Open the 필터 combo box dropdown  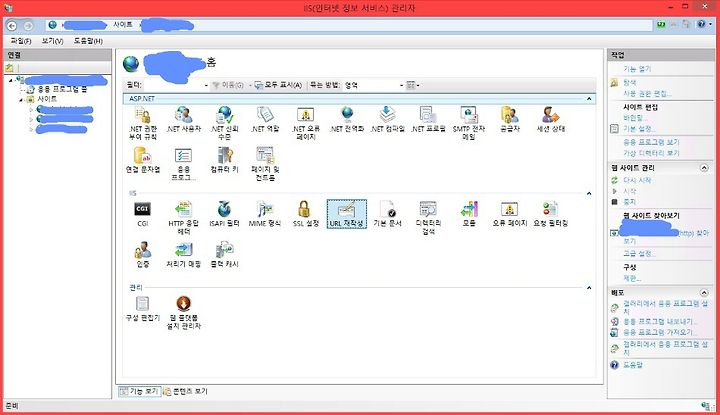coord(206,85)
